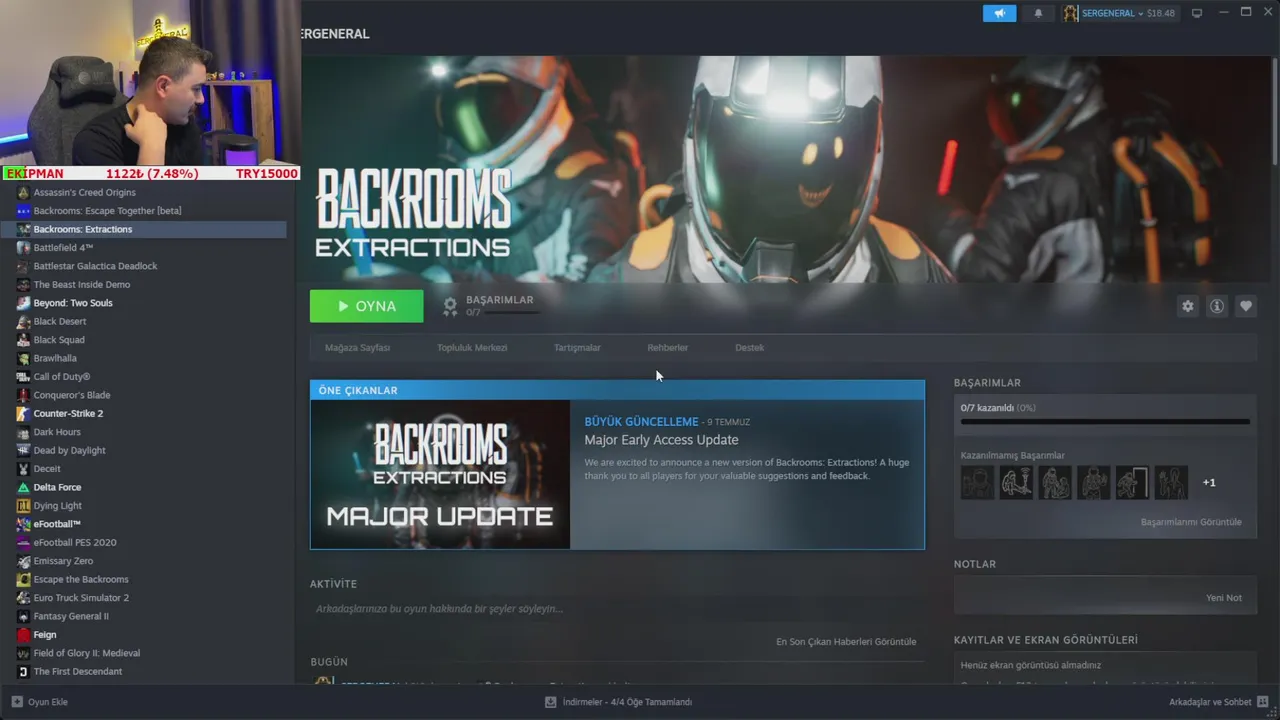
Task: Click the SERGENERAL profile avatar
Action: tap(1071, 13)
